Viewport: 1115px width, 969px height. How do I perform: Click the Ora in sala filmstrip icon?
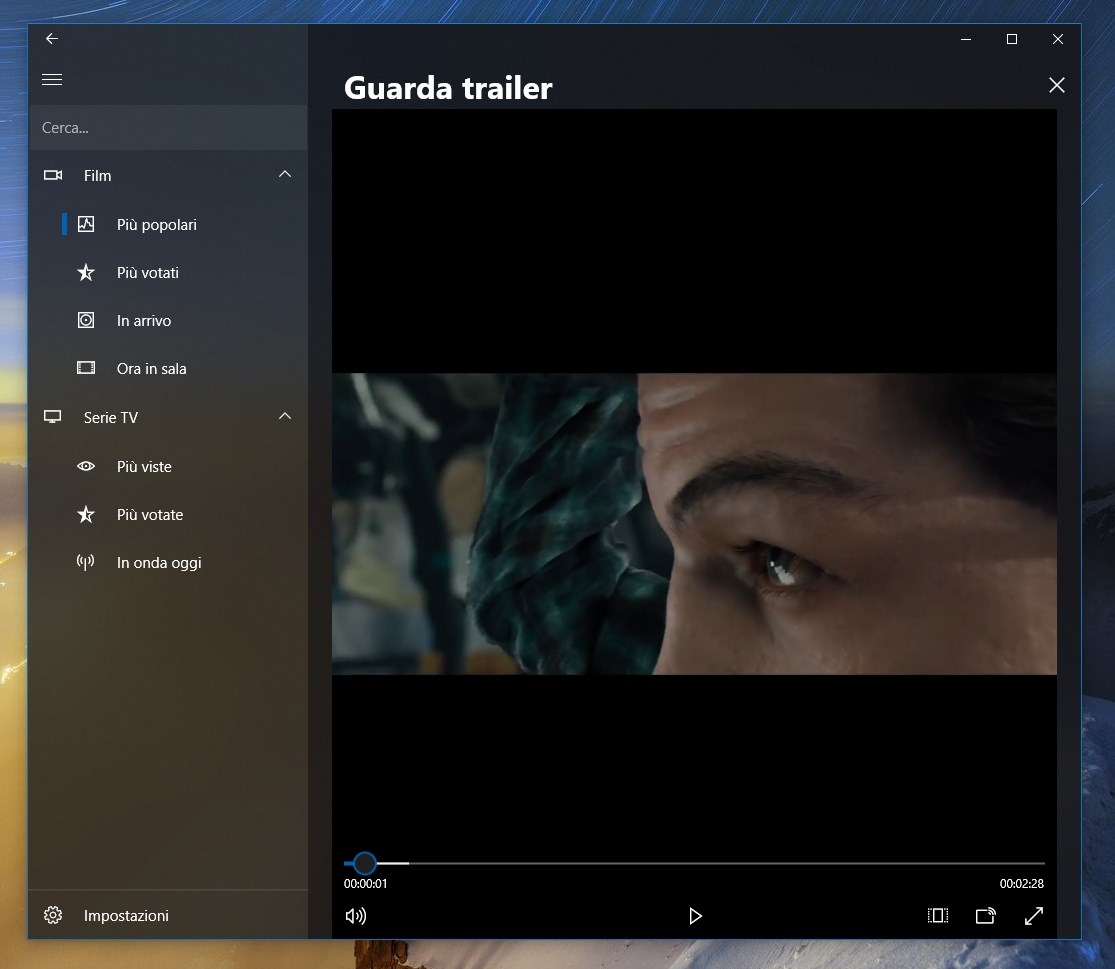point(86,368)
